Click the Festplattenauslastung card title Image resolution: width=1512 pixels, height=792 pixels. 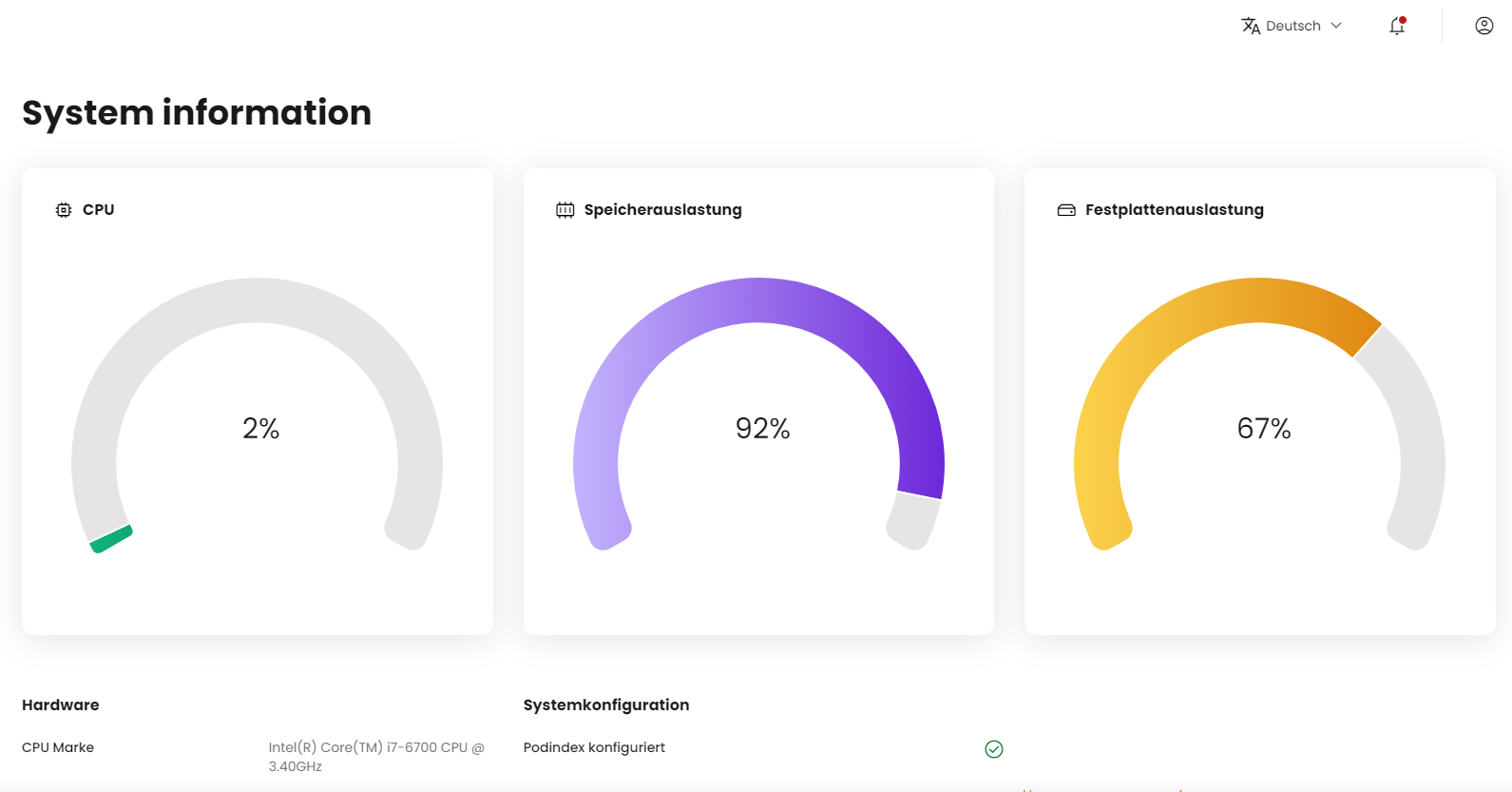coord(1174,210)
